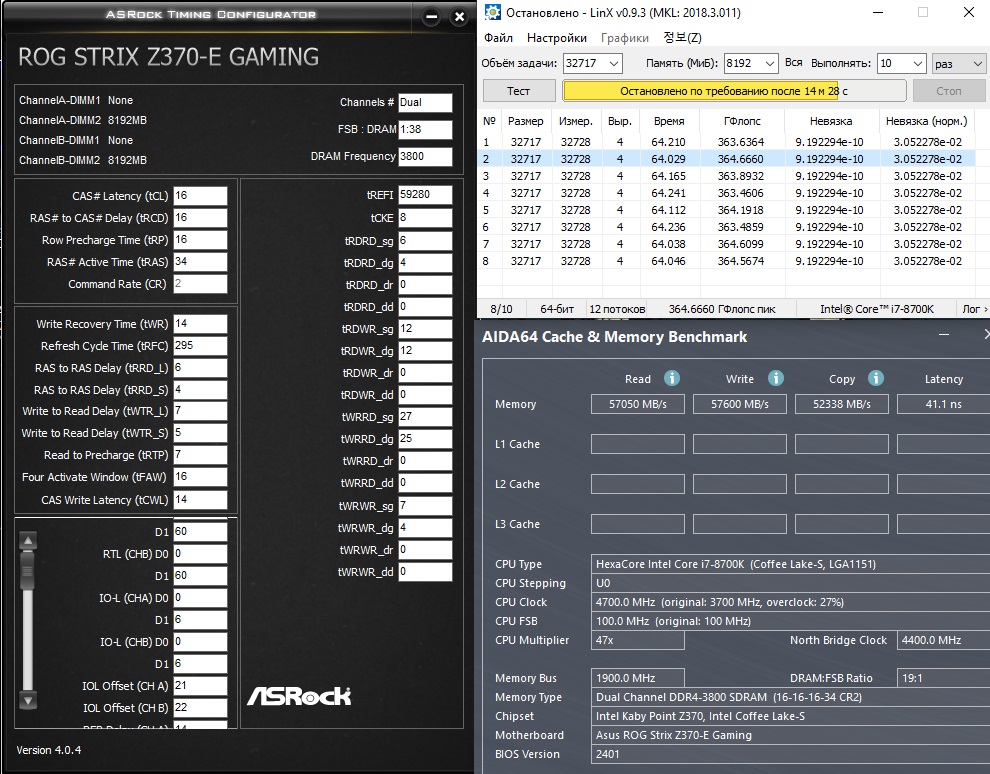
Task: Open the 정보(Z) menu in LinX
Action: pos(682,38)
